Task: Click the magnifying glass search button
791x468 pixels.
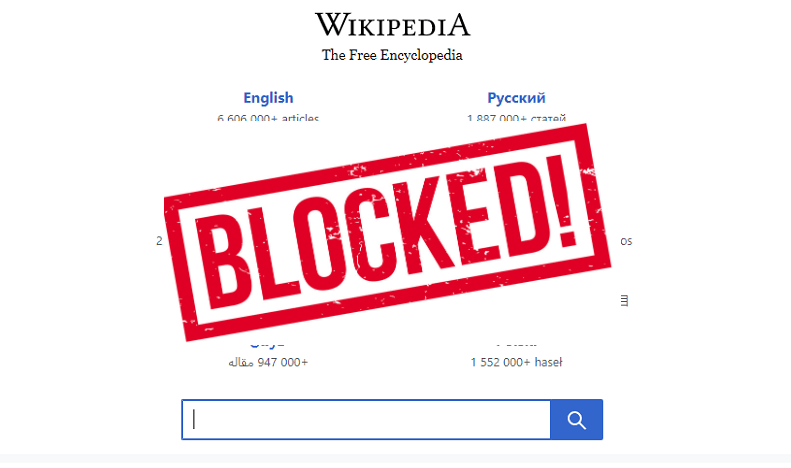Action: [x=577, y=420]
